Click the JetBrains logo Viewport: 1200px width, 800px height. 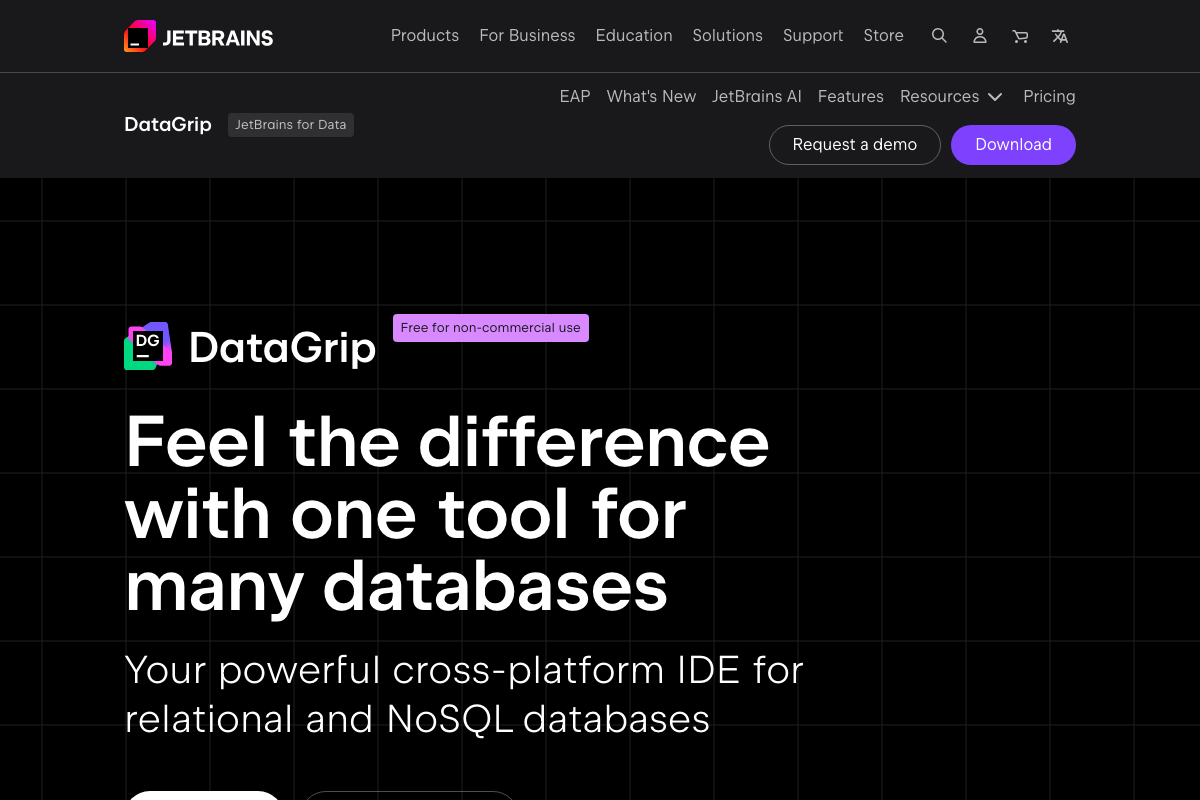[x=198, y=36]
